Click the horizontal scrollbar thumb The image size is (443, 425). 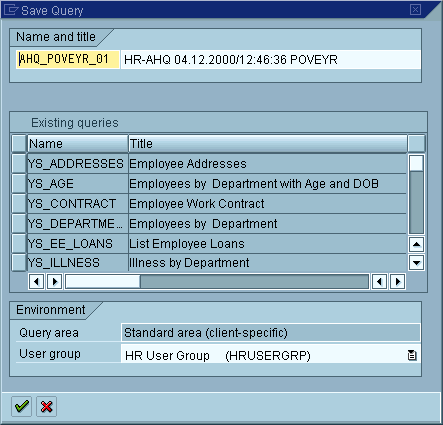103,282
